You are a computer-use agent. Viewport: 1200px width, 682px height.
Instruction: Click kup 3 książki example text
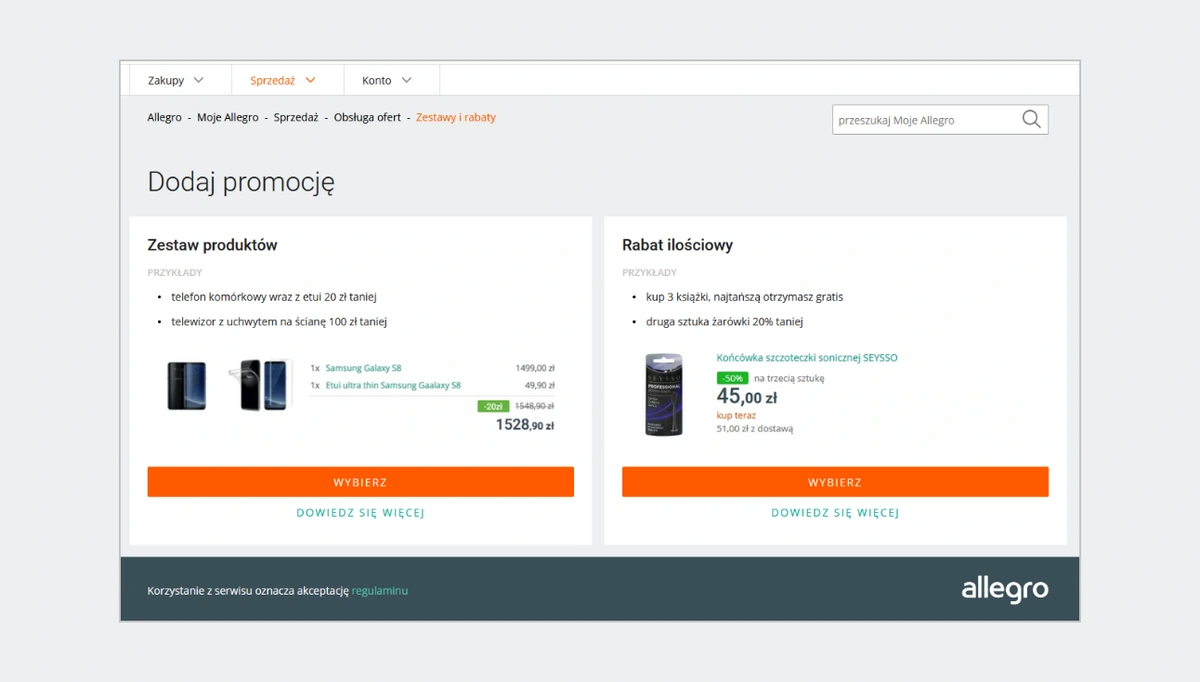pyautogui.click(x=745, y=297)
